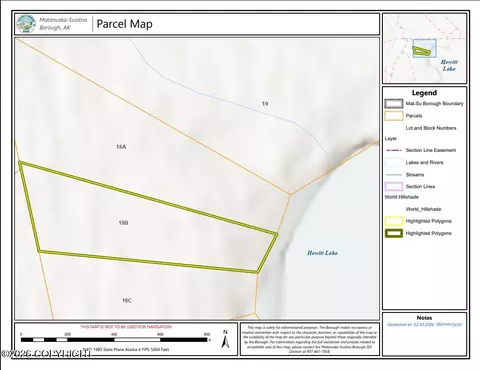Click the light yellow Highlighted Polygons swatch
Screen dimensions: 480x370
[x=394, y=221]
